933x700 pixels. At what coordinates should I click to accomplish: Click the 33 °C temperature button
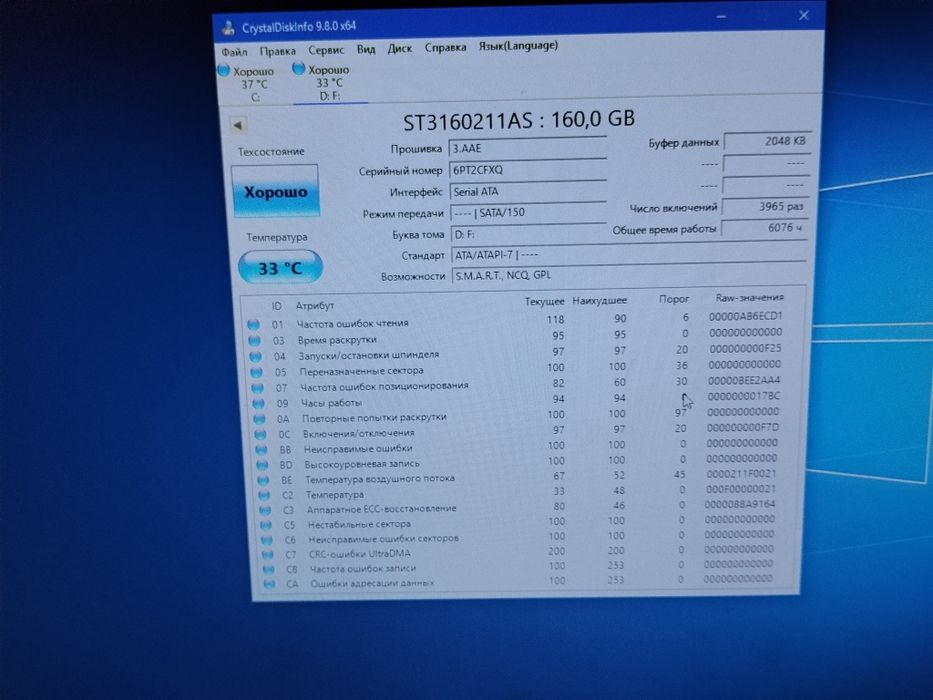[x=280, y=268]
